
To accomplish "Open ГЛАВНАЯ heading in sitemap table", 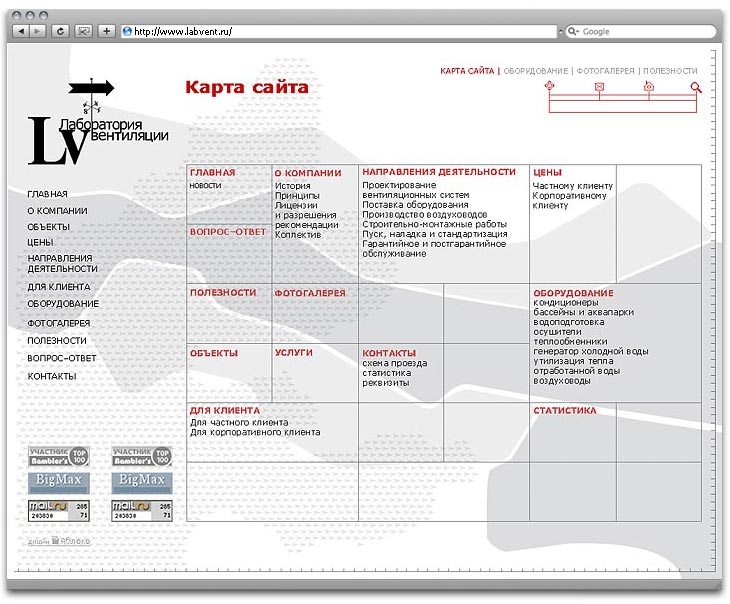I will [212, 172].
